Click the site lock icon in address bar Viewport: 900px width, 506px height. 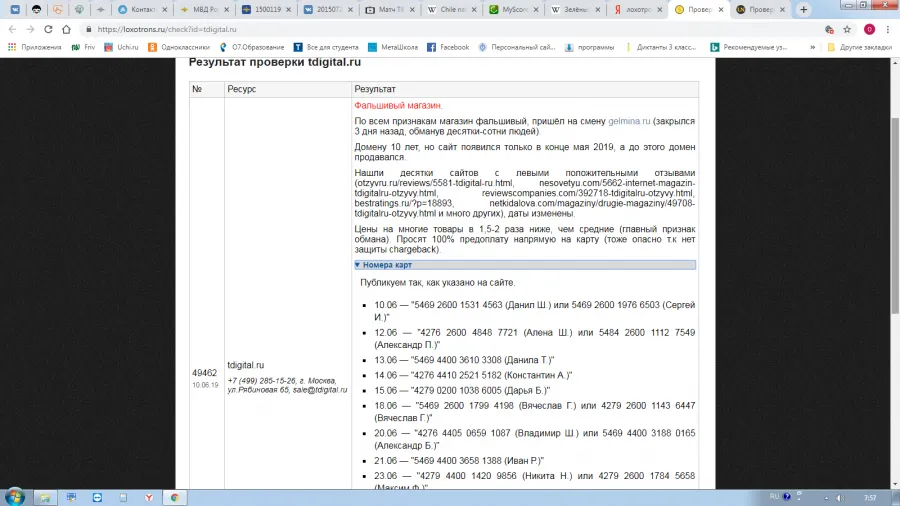[88, 29]
